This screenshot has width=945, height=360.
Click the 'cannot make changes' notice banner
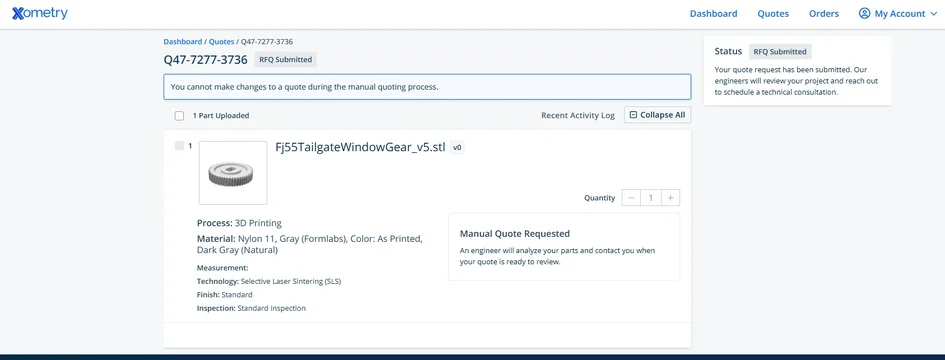point(427,87)
